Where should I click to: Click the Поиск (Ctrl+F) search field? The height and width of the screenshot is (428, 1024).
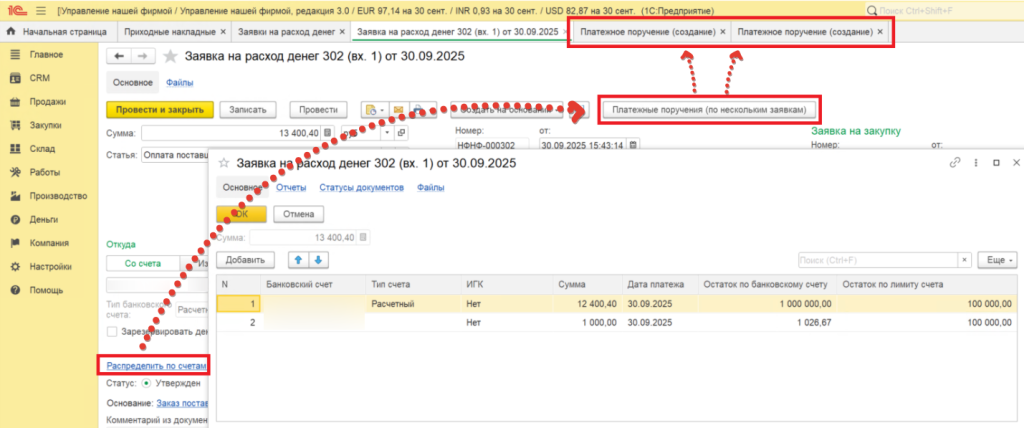tap(883, 260)
